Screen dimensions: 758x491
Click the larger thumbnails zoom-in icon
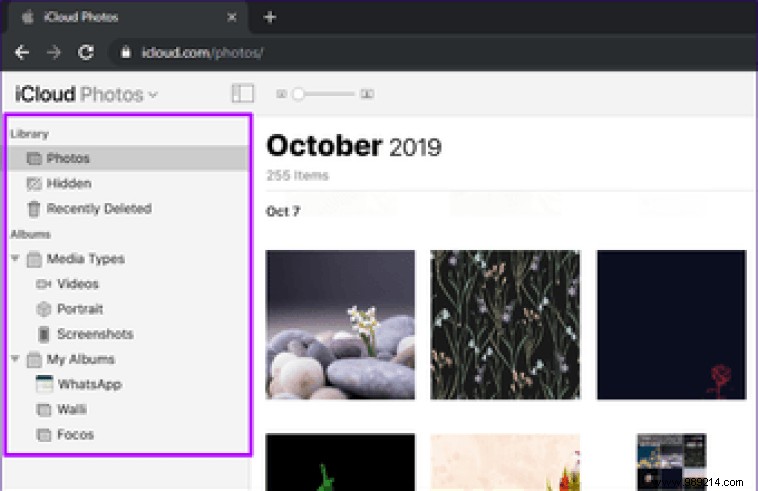coord(367,94)
